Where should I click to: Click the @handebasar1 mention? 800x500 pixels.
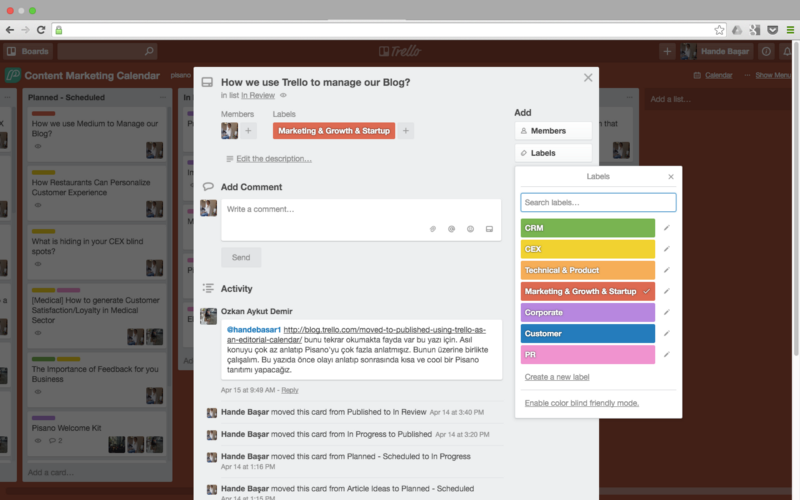click(x=254, y=330)
